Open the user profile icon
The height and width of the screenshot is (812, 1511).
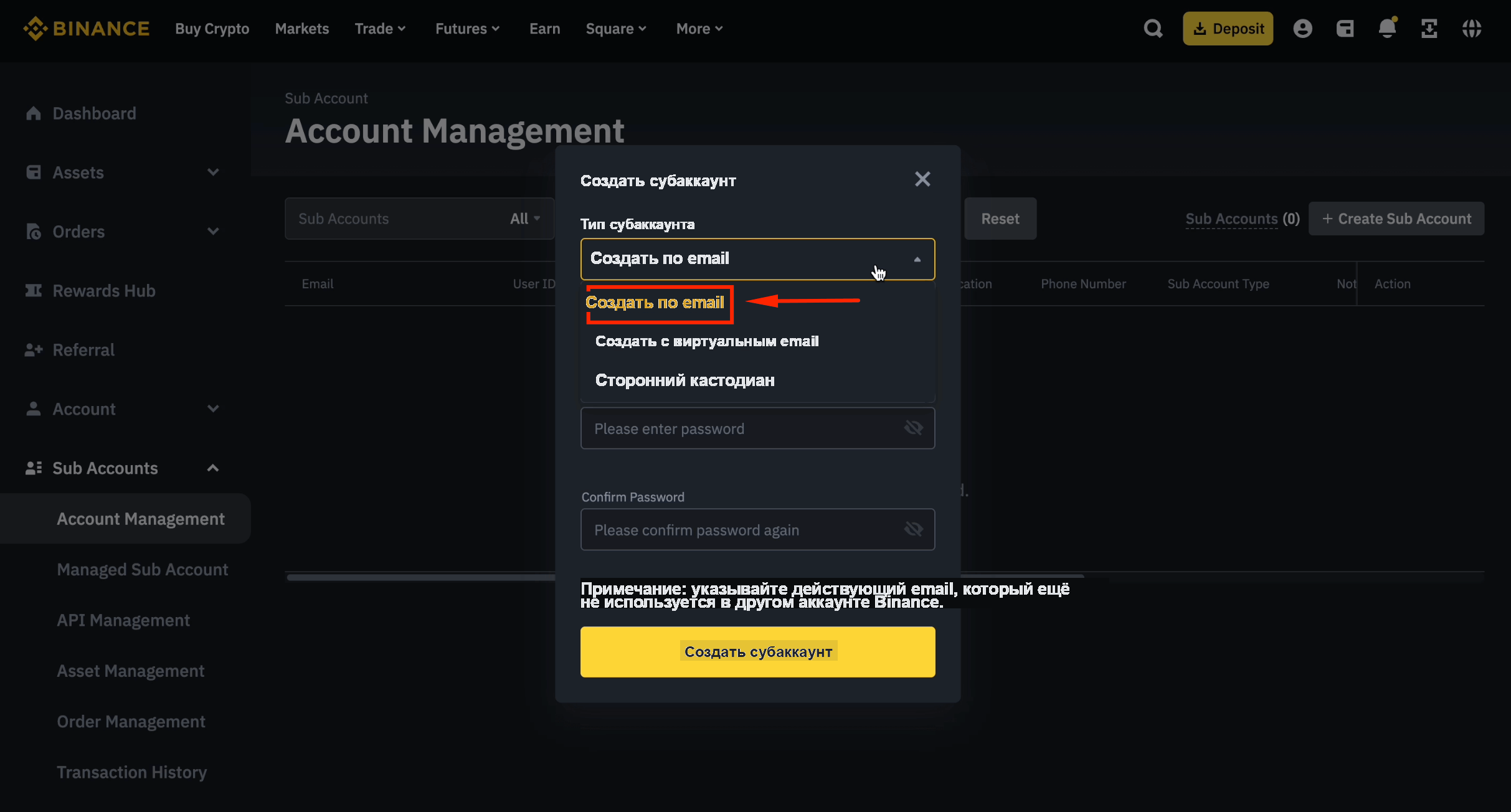point(1302,29)
